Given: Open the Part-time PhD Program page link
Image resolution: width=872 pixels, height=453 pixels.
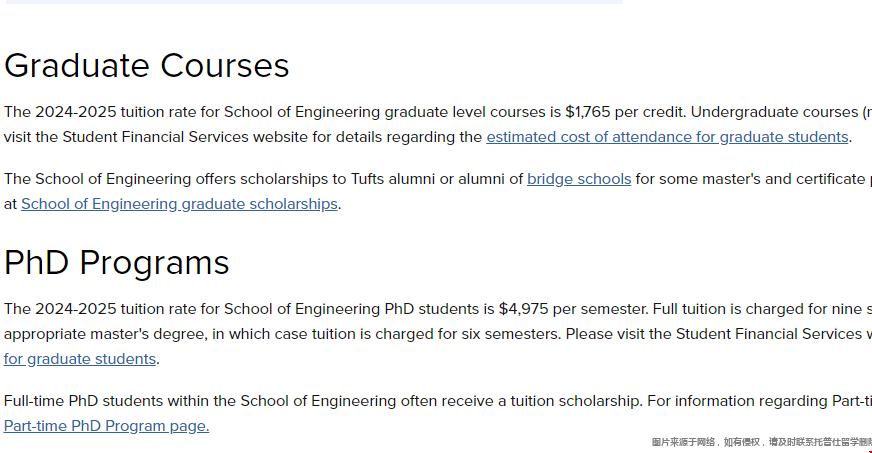Looking at the screenshot, I should pos(106,426).
